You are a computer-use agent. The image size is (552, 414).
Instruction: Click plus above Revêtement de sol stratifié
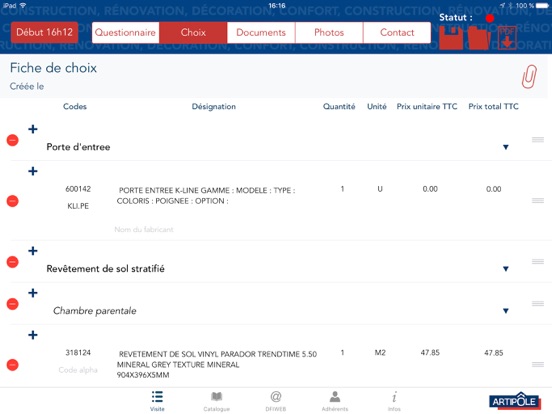pos(33,251)
